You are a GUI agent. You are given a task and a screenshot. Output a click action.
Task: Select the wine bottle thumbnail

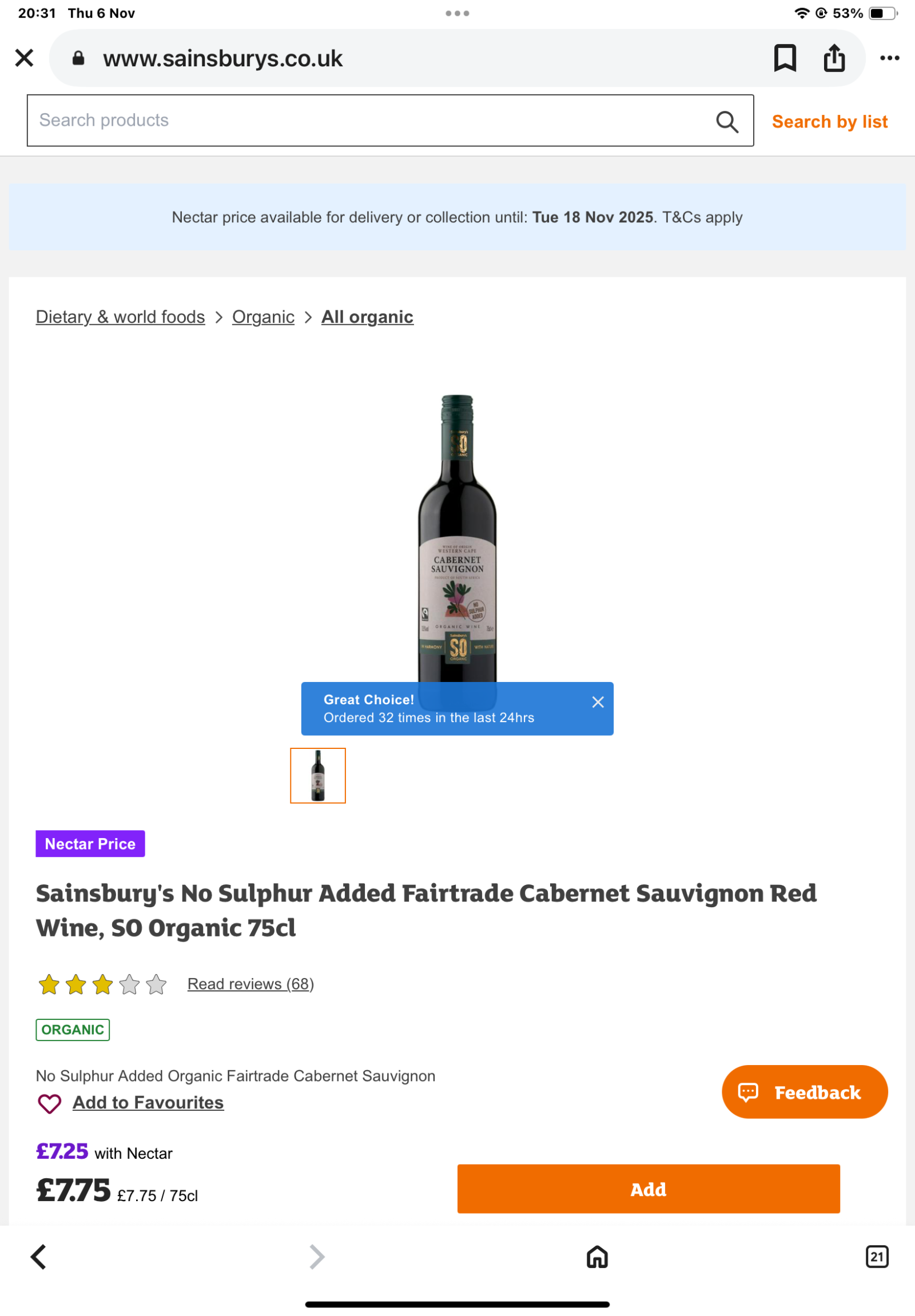click(x=317, y=776)
